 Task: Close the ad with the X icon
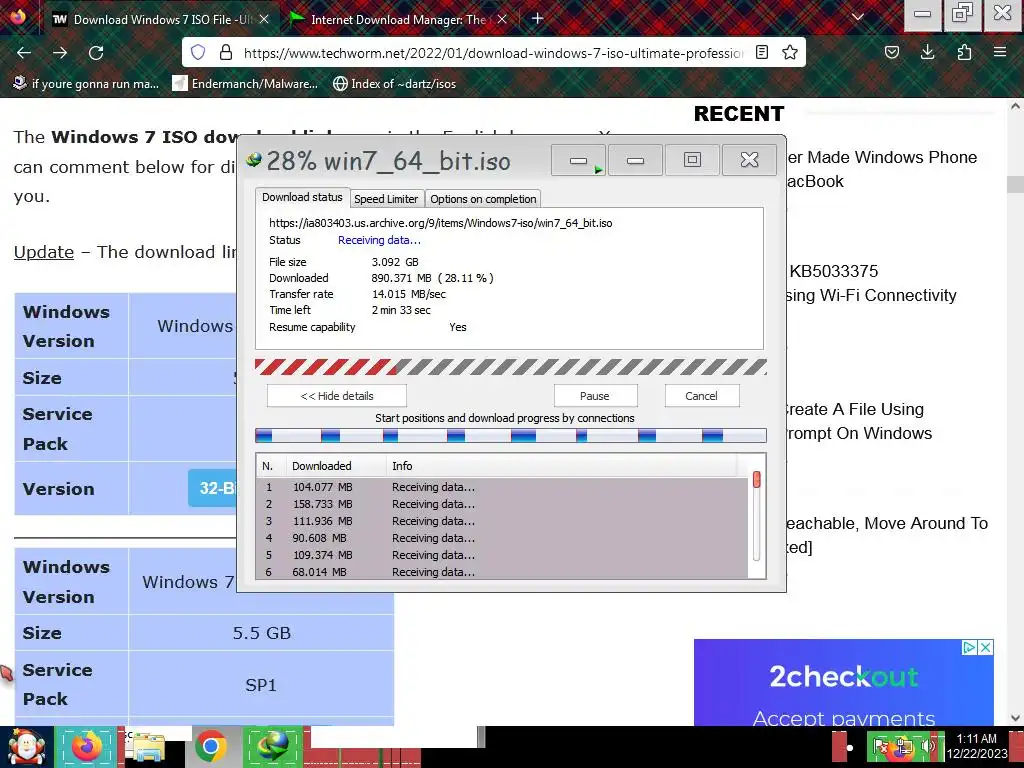tap(986, 647)
